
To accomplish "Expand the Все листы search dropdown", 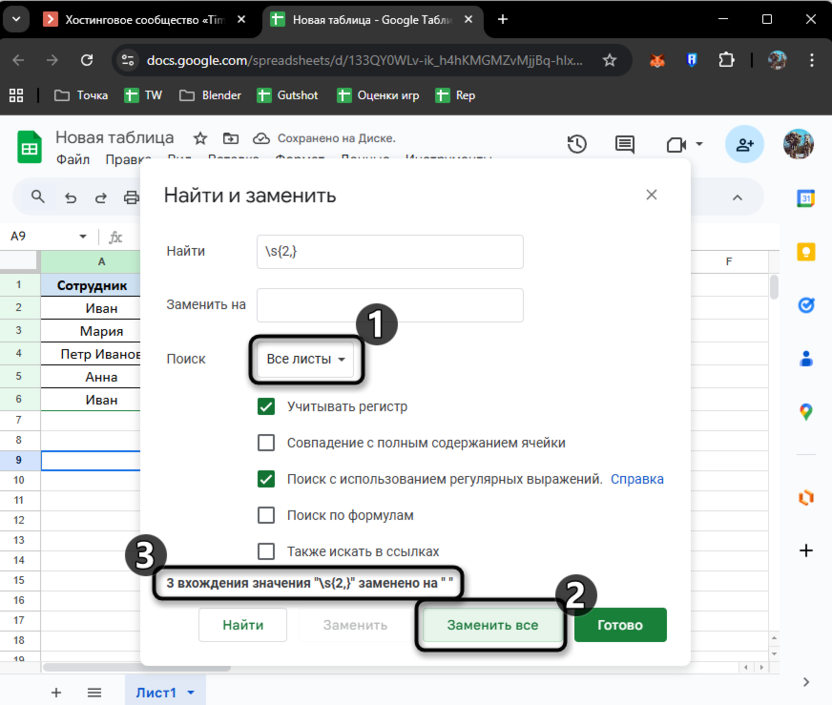I will [306, 359].
